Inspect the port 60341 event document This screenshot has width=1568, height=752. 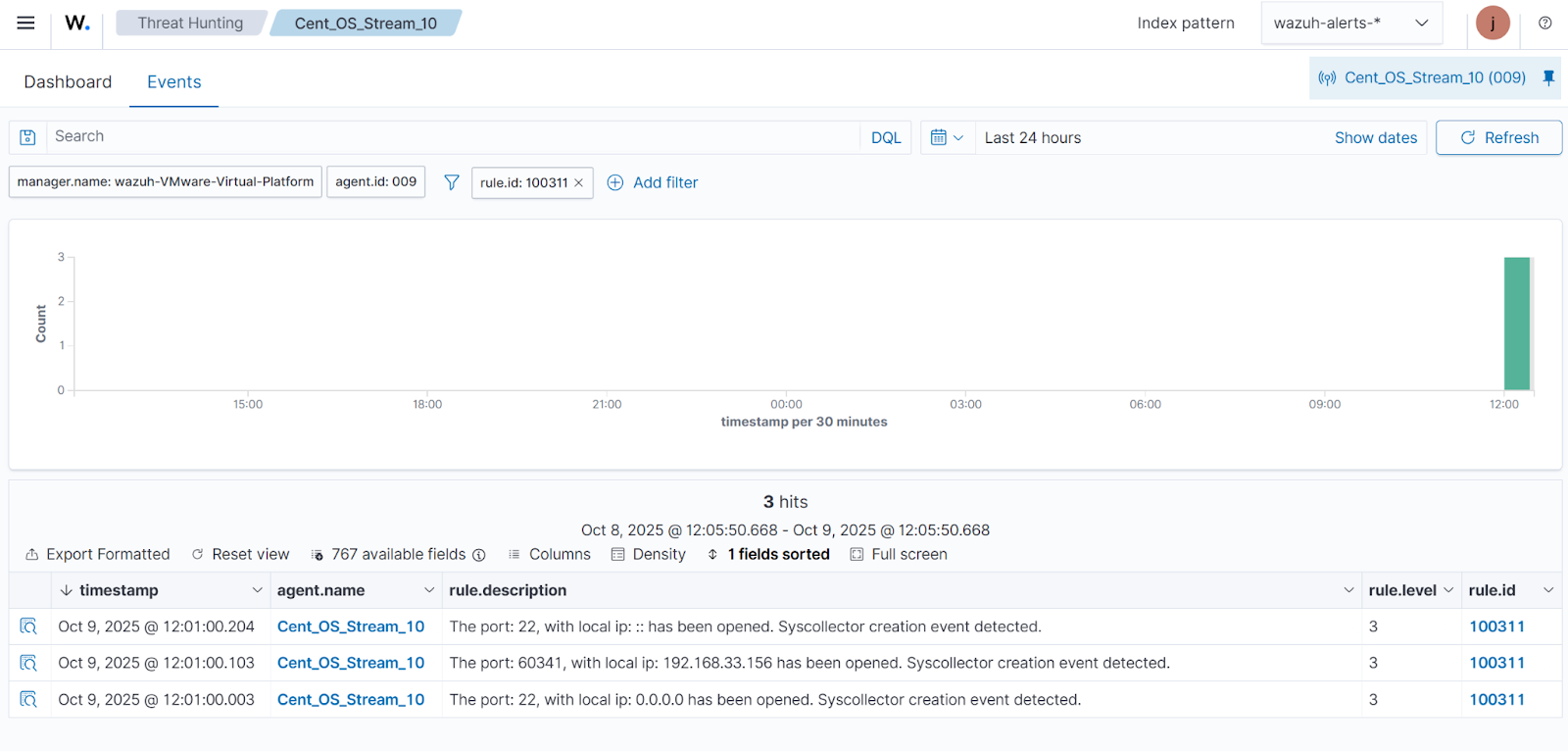tap(28, 663)
